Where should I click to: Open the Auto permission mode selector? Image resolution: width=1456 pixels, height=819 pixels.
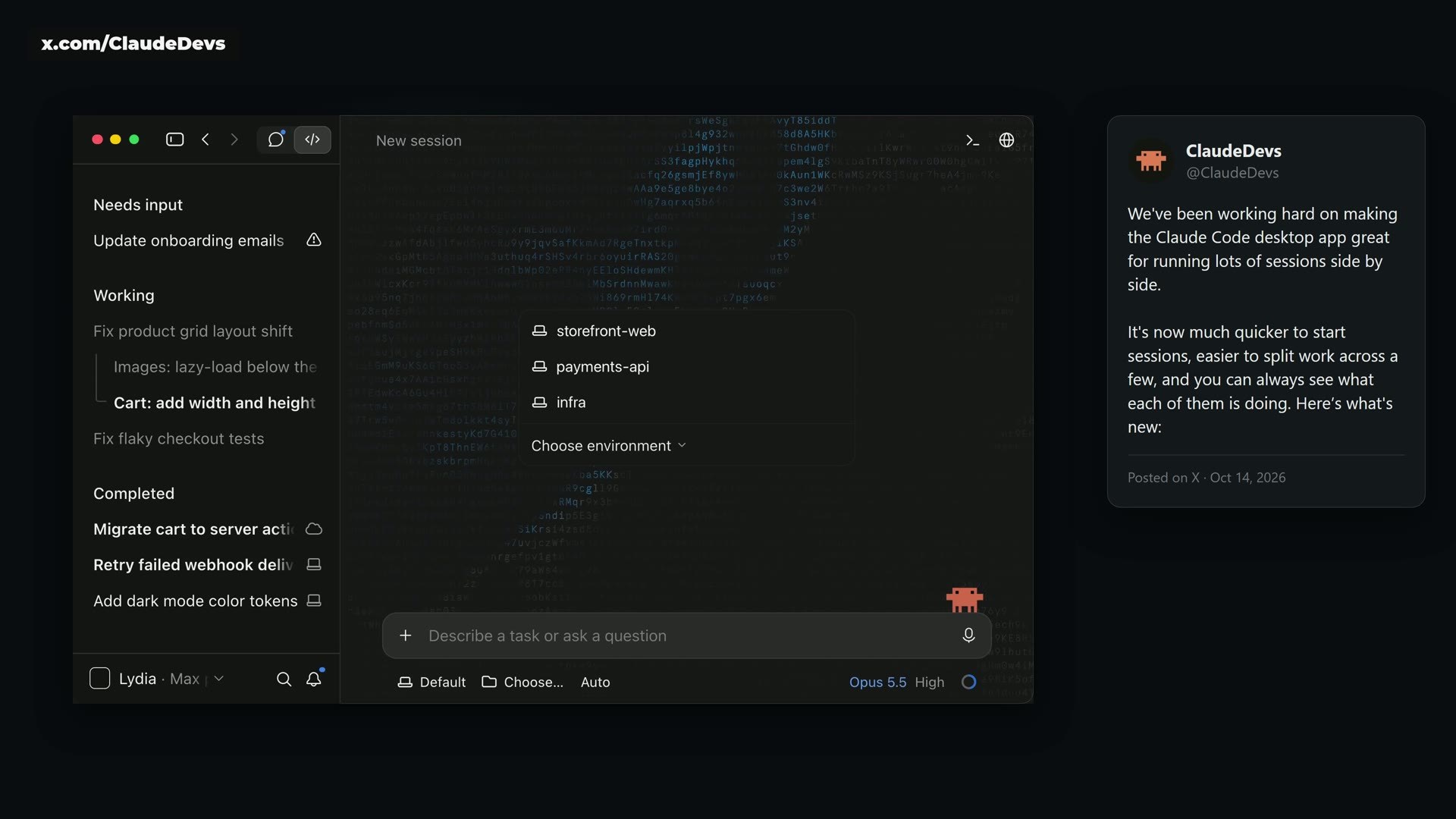click(595, 682)
